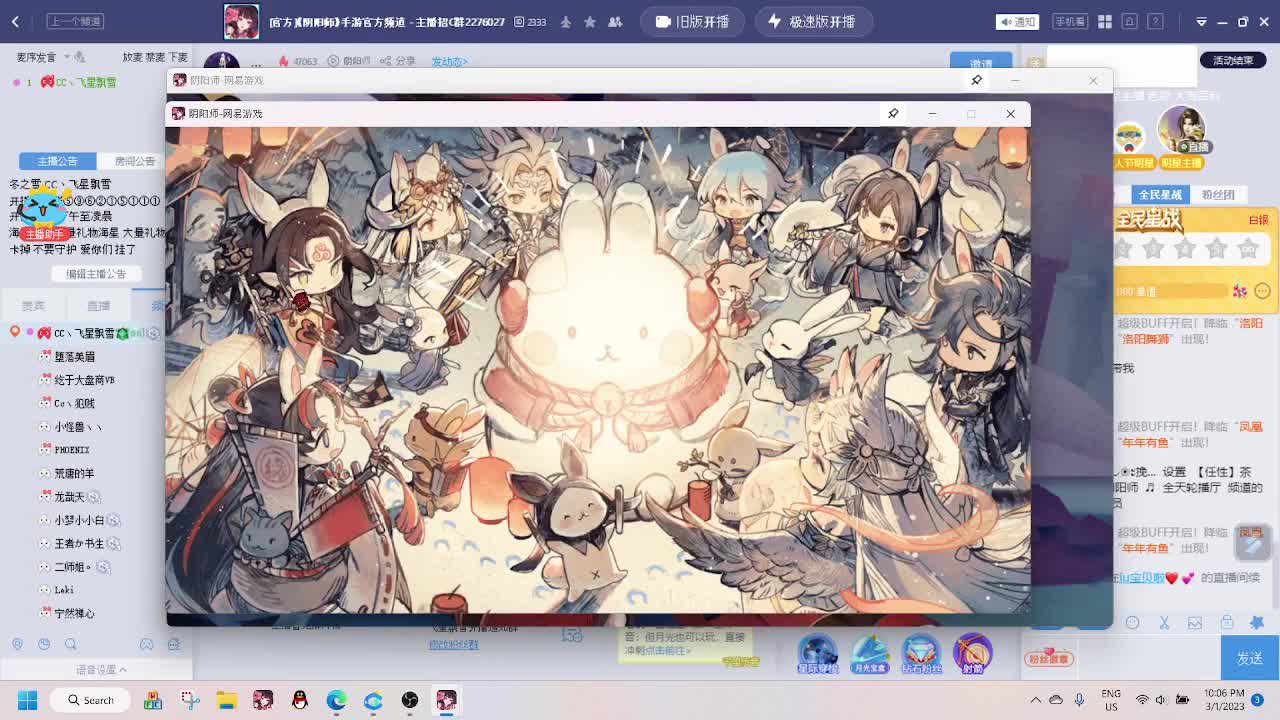
Task: Send the 射箭 gift
Action: click(972, 655)
